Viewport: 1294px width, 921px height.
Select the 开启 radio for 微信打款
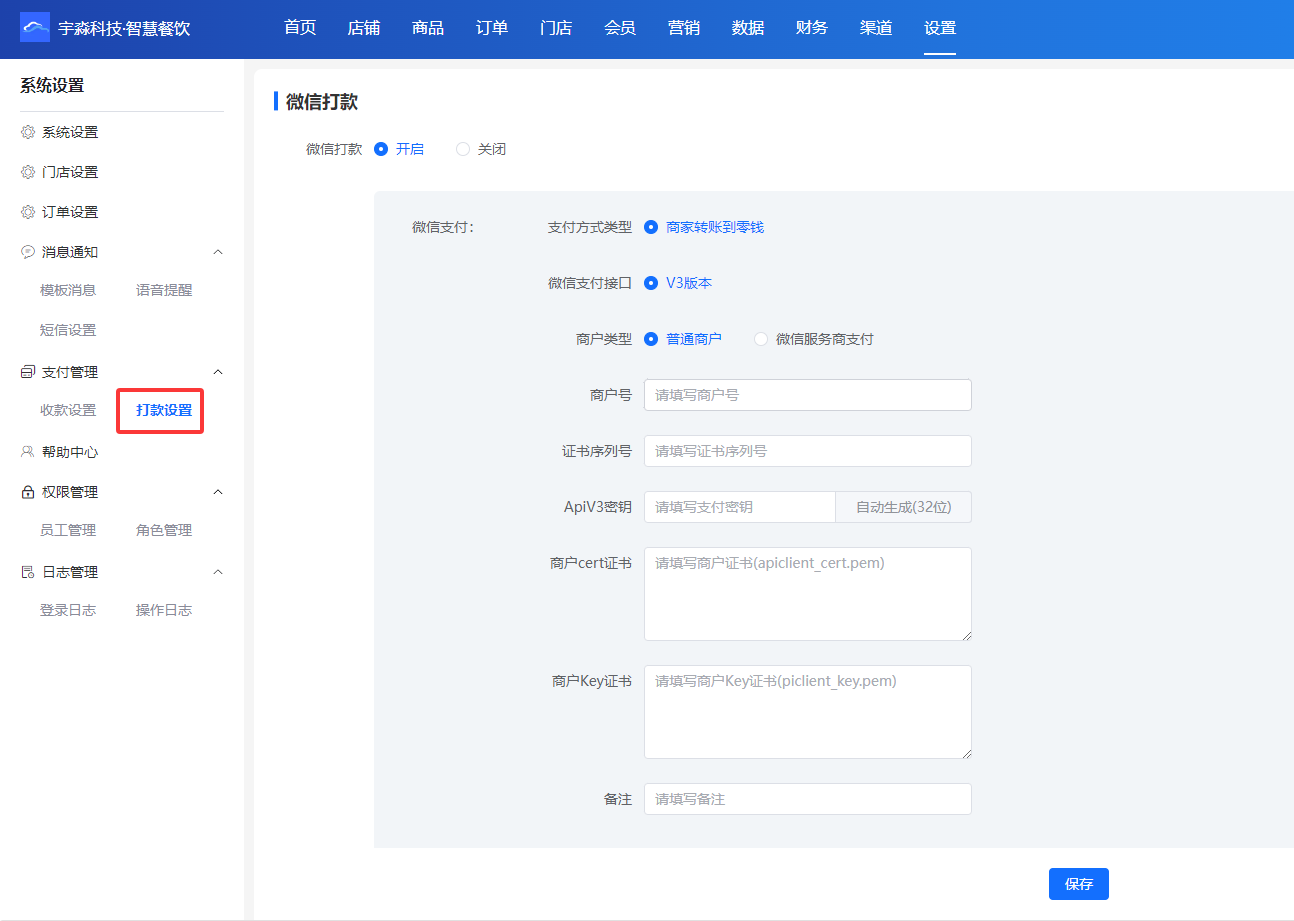tap(380, 149)
